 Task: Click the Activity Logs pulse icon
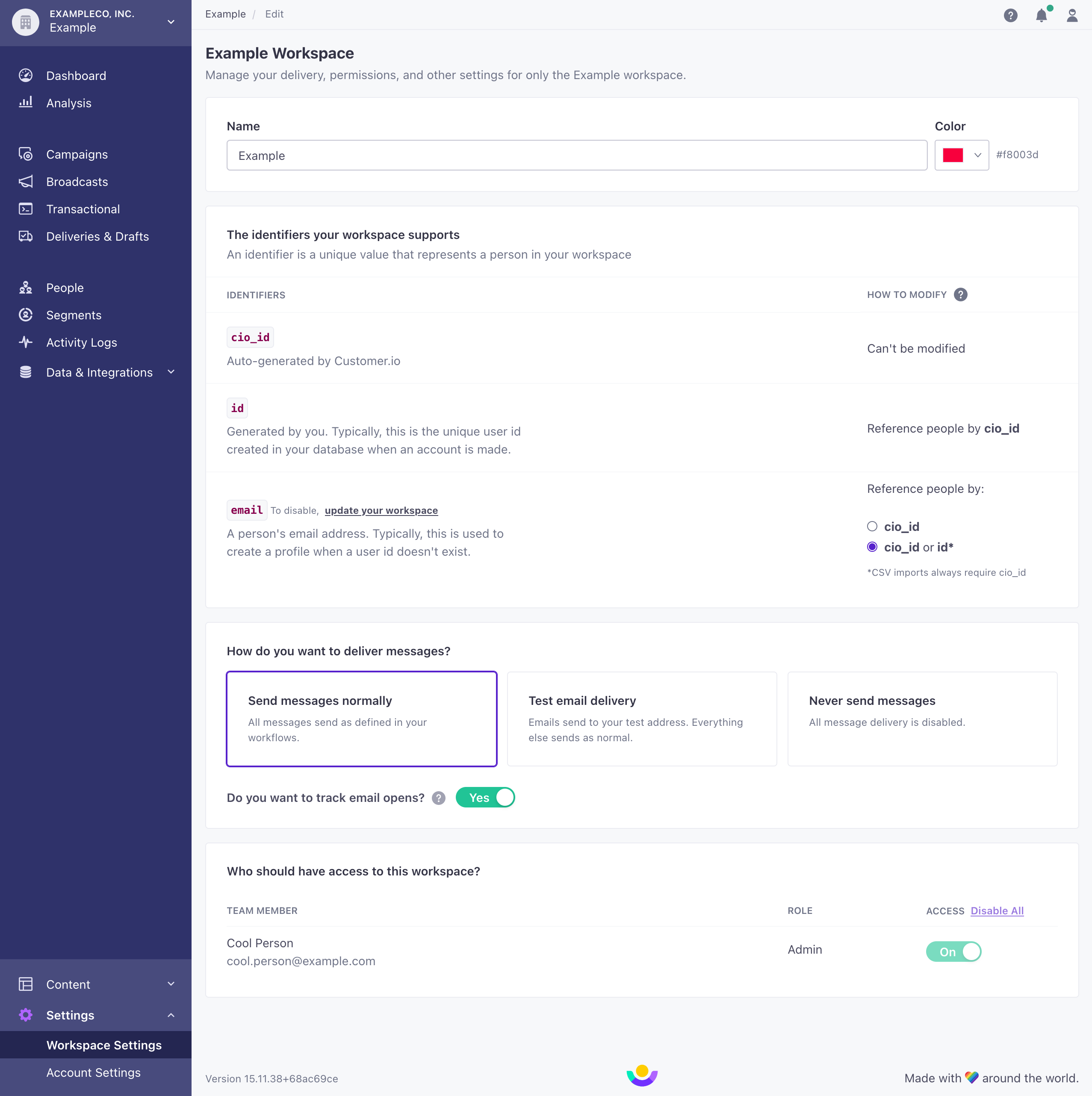pos(26,342)
